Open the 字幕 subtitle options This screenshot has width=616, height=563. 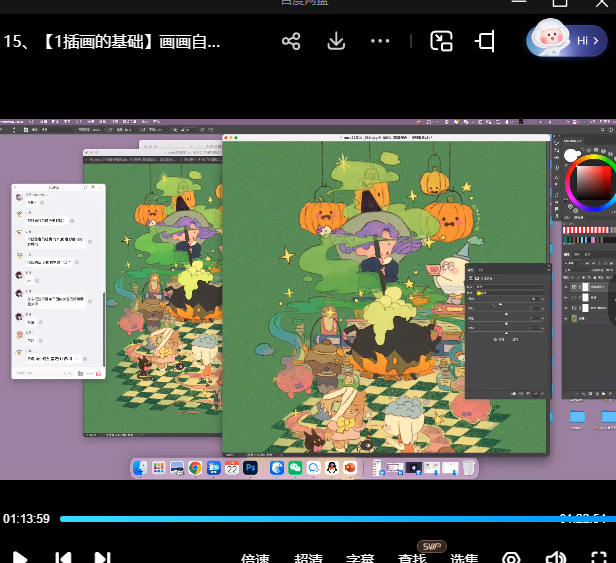[x=360, y=558]
